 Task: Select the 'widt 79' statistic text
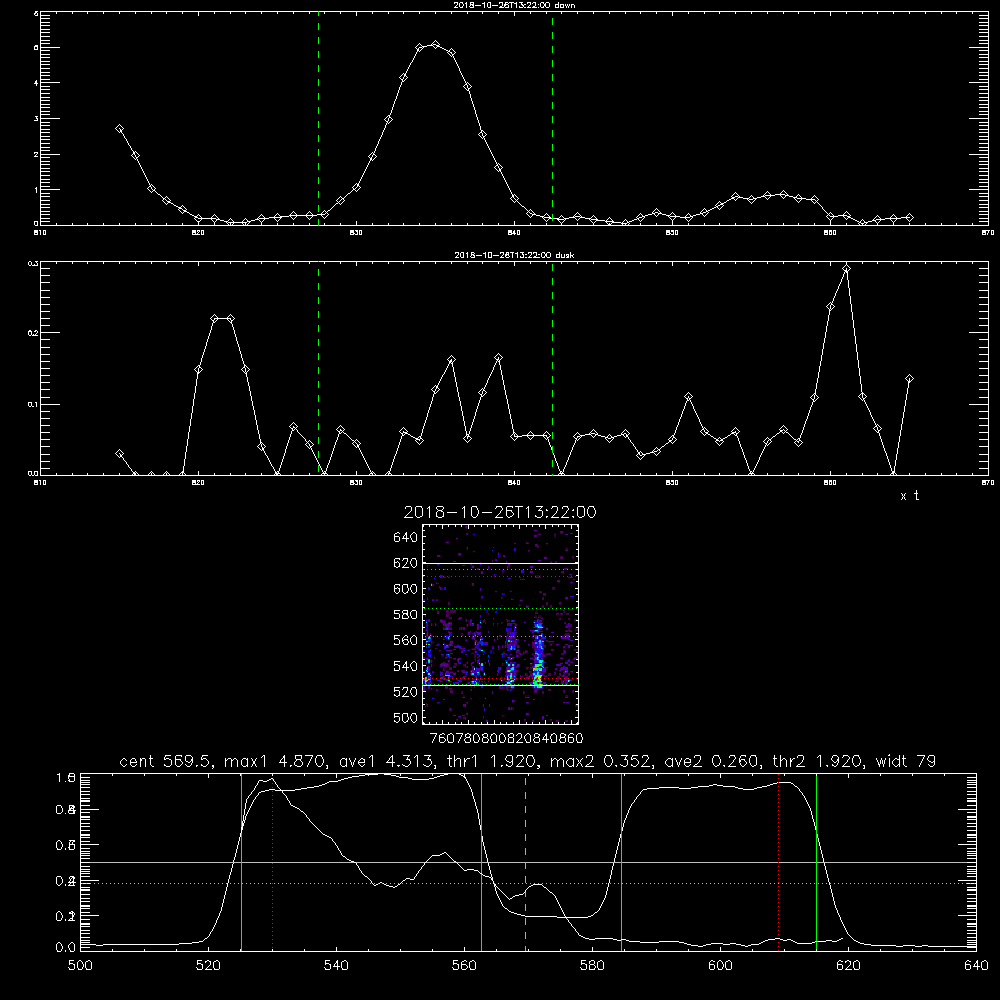906,761
